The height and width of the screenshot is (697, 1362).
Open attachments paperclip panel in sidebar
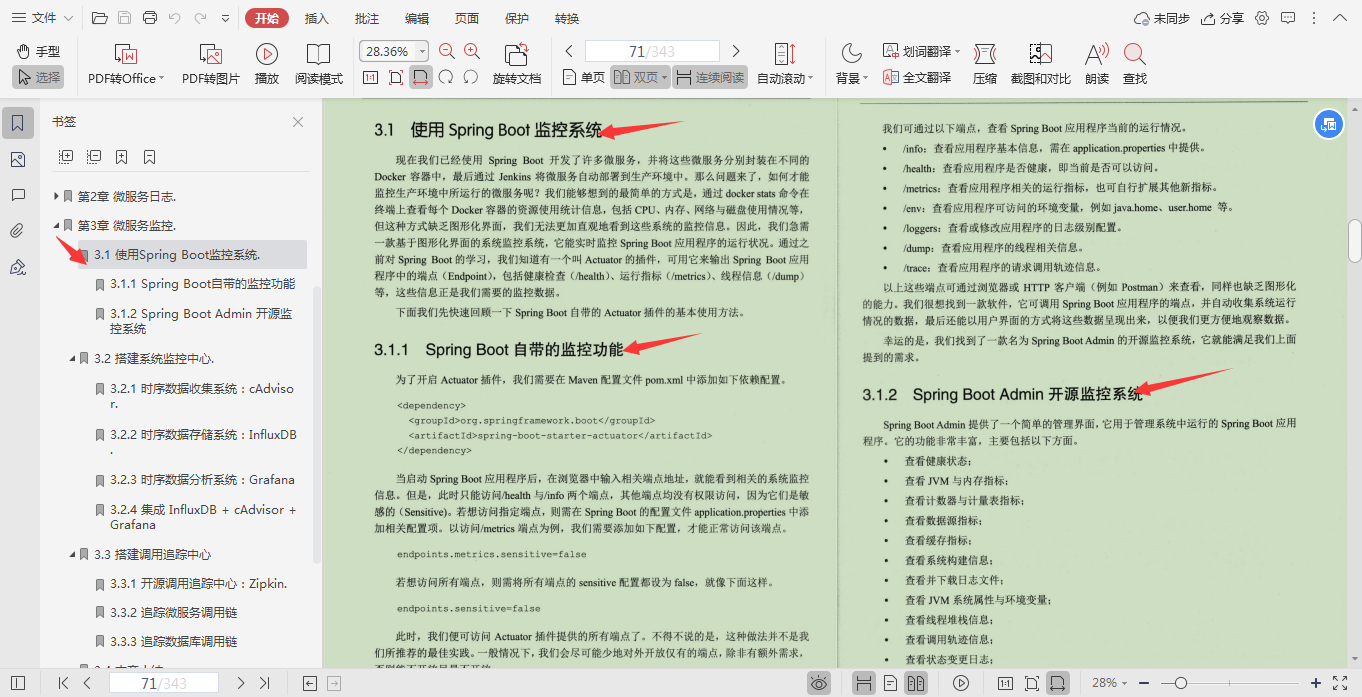click(x=18, y=231)
